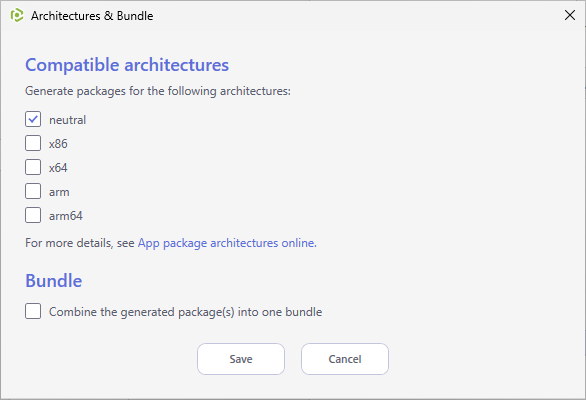This screenshot has height=400, width=586.
Task: Check the combine packages into bundle box
Action: tap(33, 311)
